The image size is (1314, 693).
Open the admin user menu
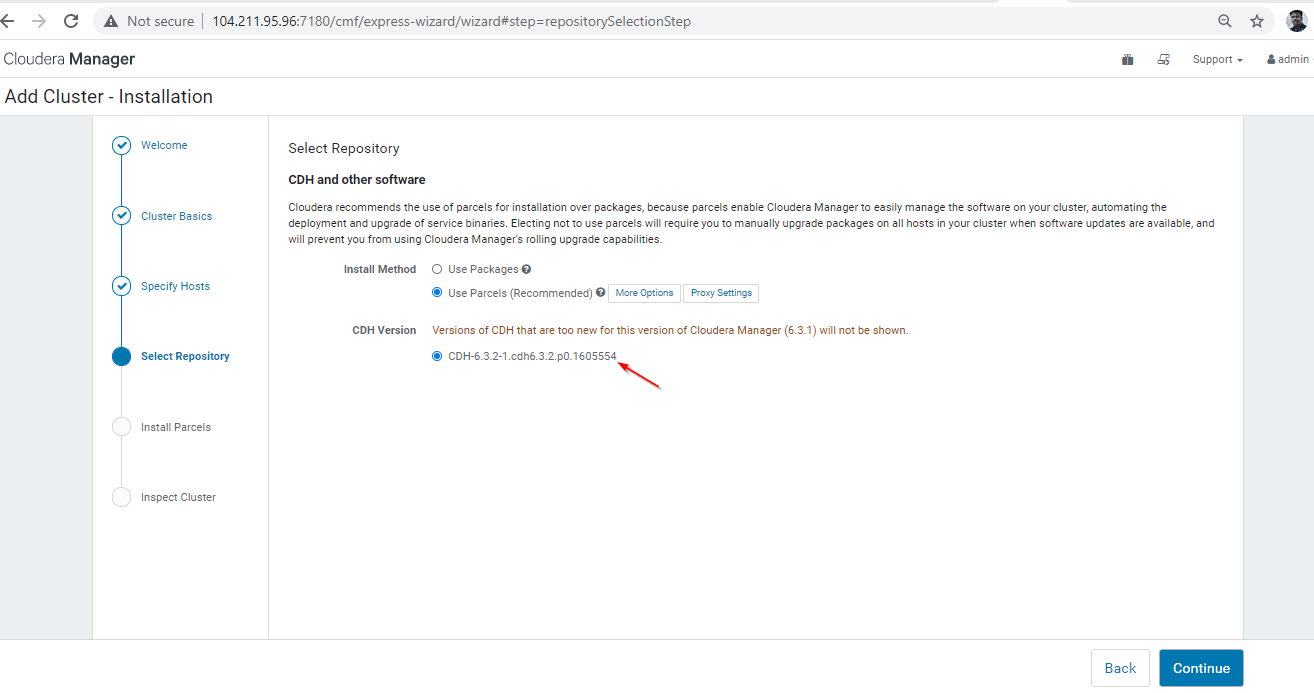point(1288,59)
